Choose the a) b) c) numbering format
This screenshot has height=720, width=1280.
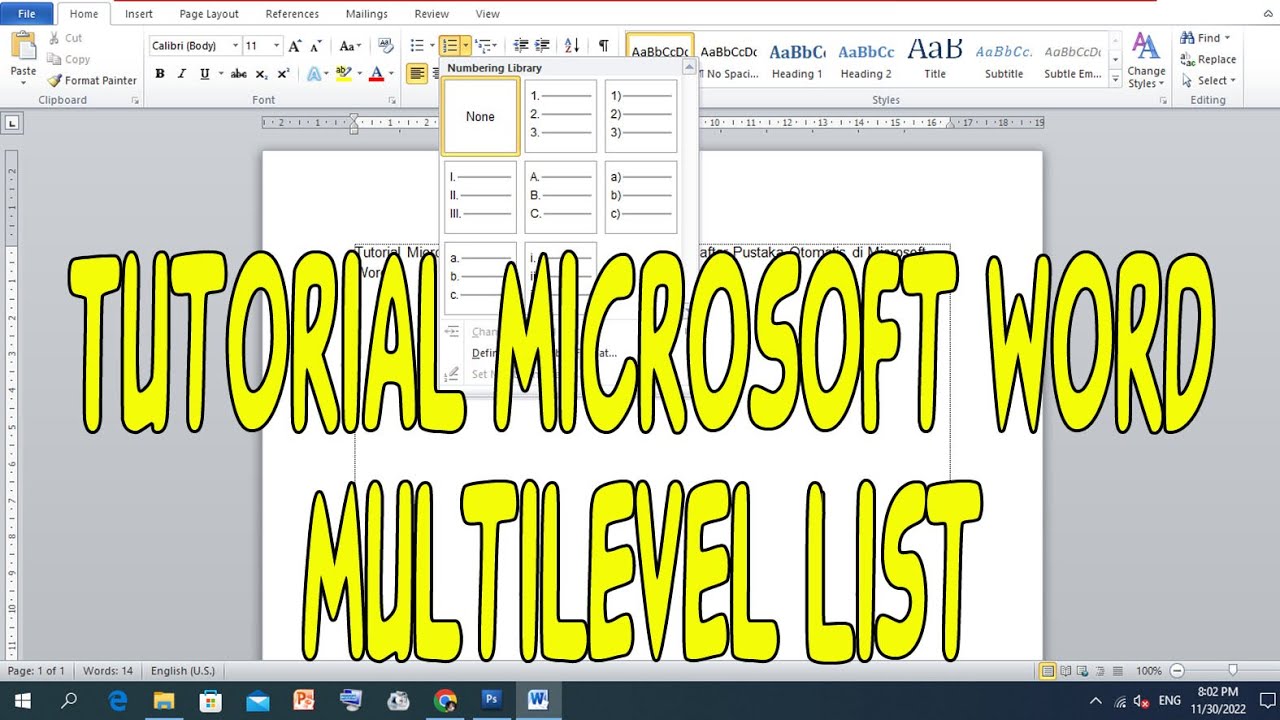tap(641, 197)
